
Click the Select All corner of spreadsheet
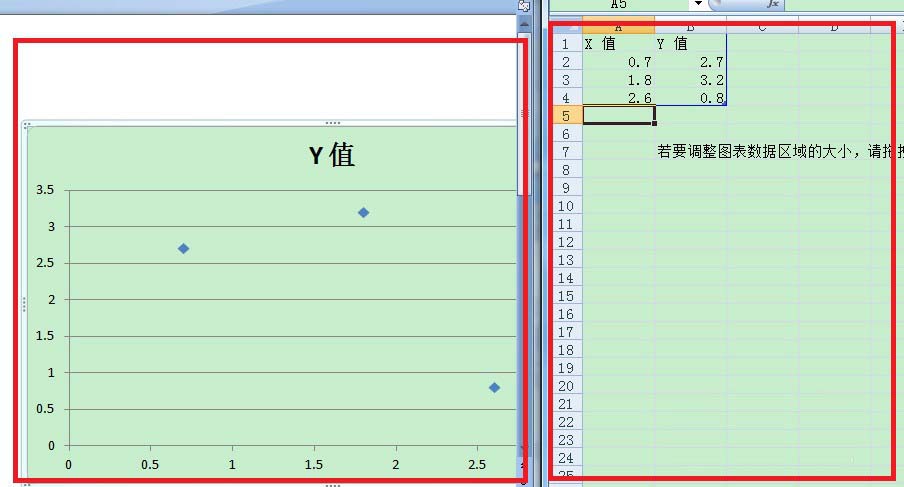(x=566, y=27)
